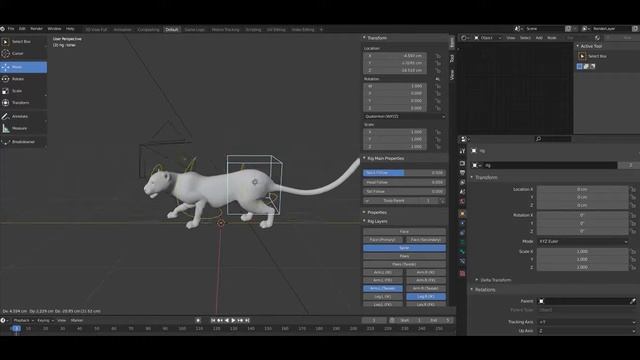Open the XYZ Euler Mode dropdown
This screenshot has width=640, height=360.
[582, 242]
